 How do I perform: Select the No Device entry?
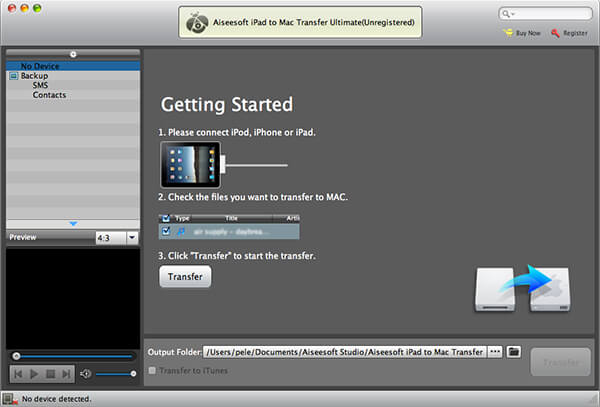coord(73,66)
